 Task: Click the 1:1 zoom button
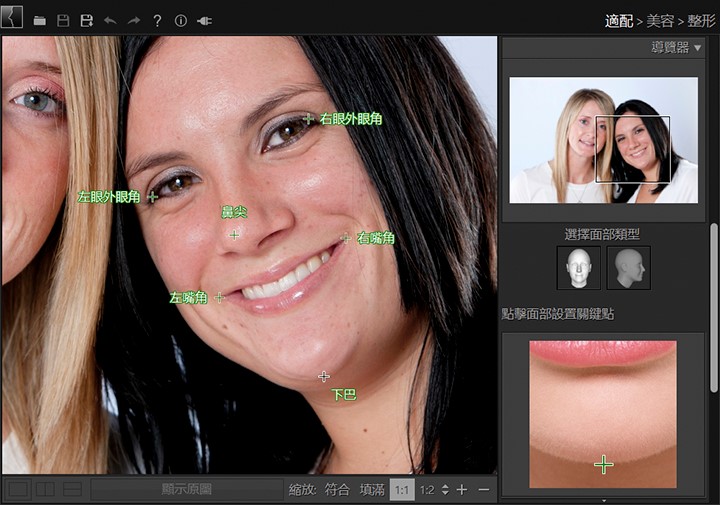[x=402, y=490]
